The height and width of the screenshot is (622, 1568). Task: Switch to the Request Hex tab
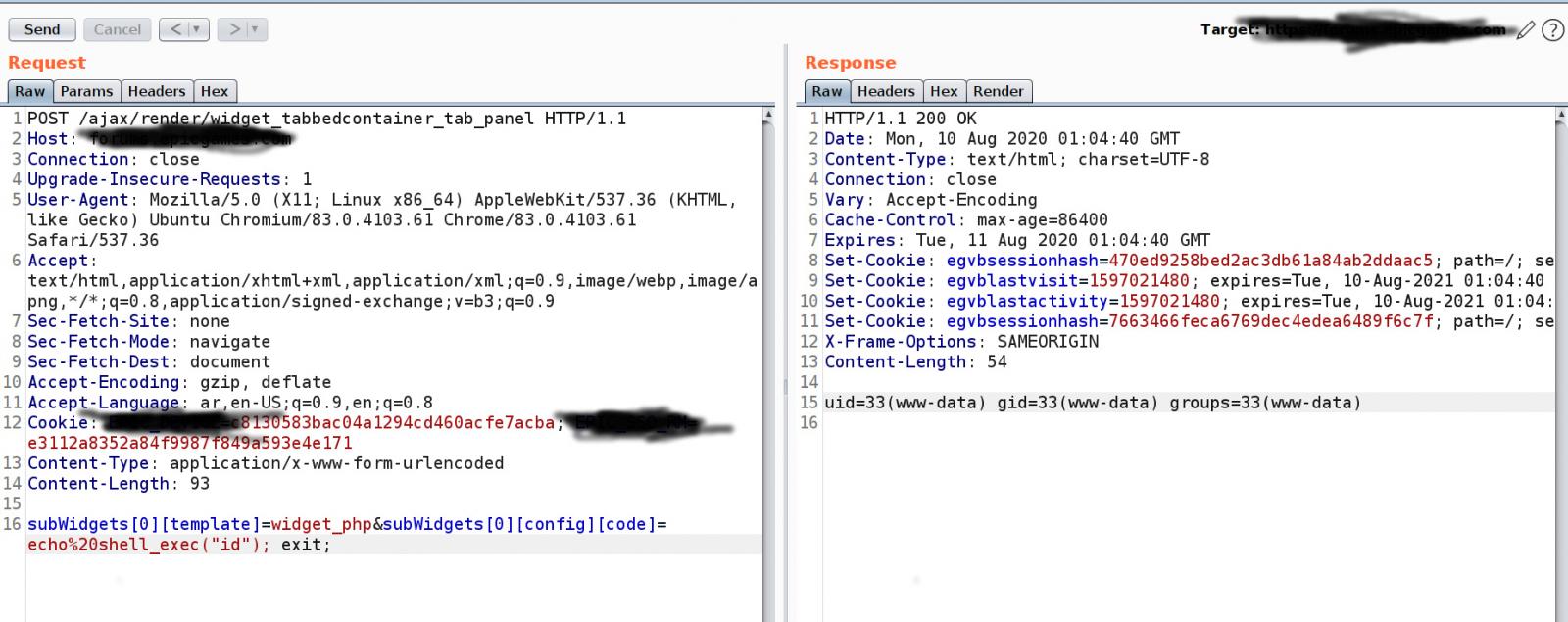point(215,91)
